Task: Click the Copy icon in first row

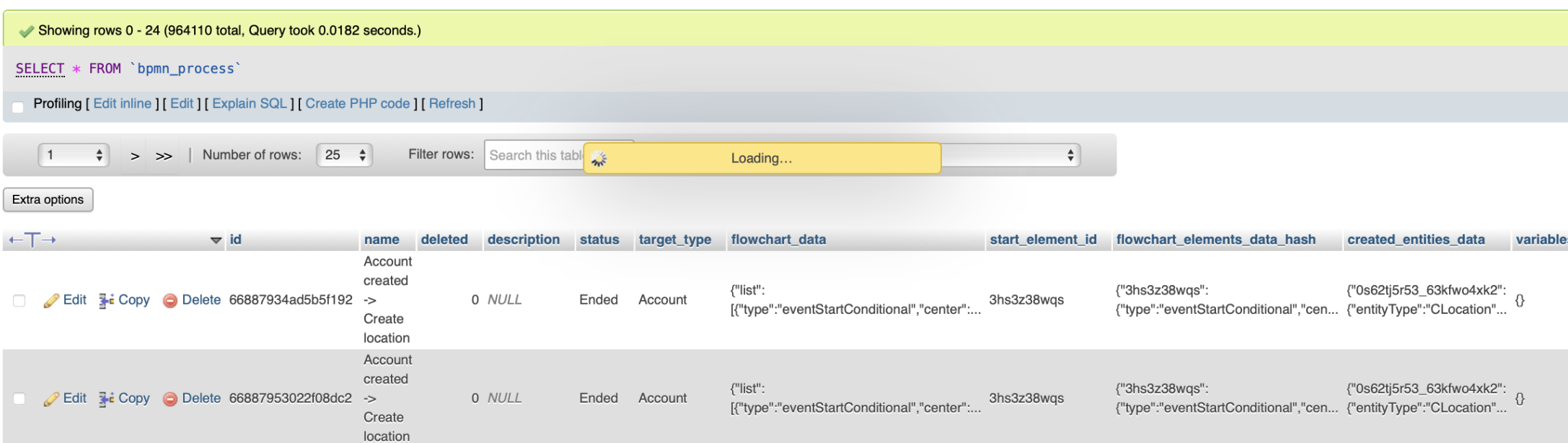Action: 107,301
